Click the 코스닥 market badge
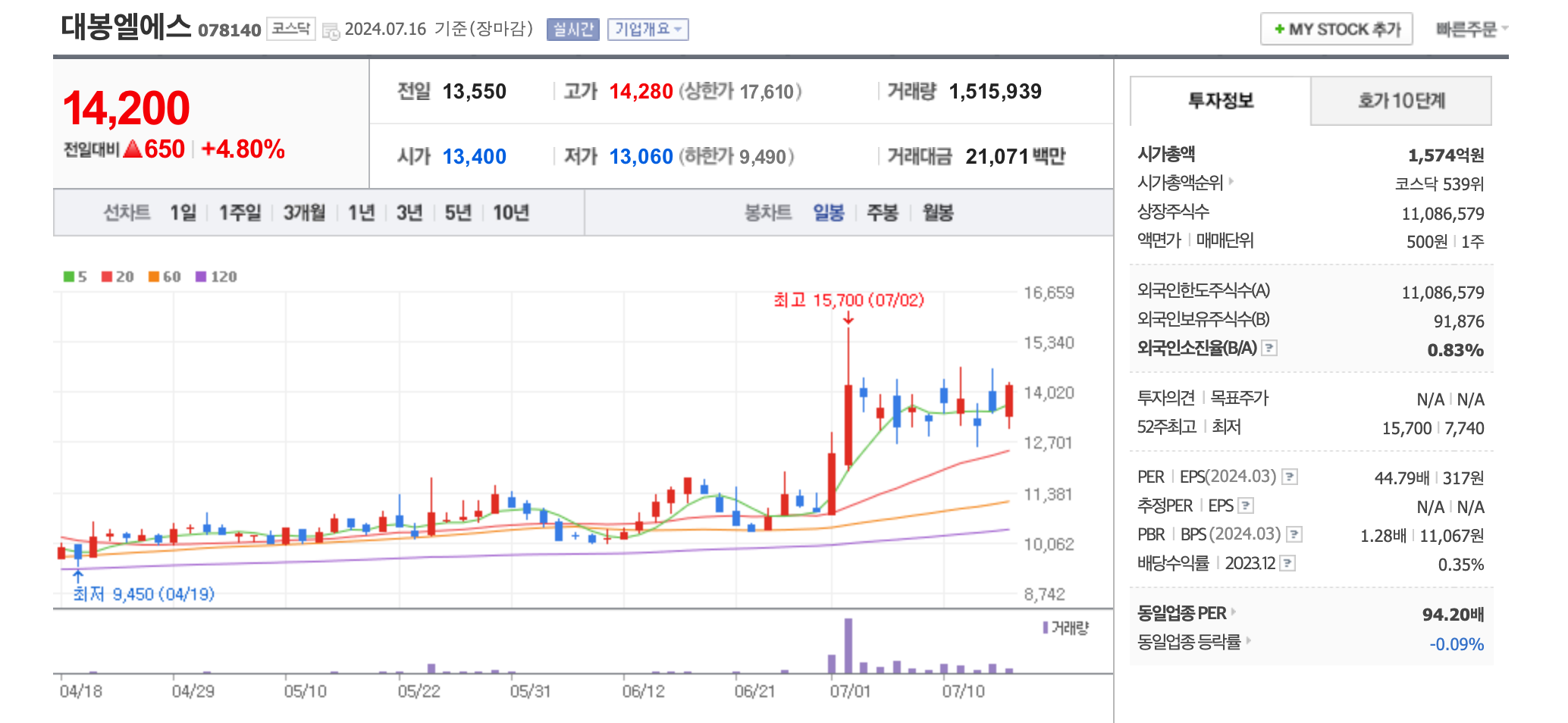Image resolution: width=1568 pixels, height=723 pixels. point(291,29)
